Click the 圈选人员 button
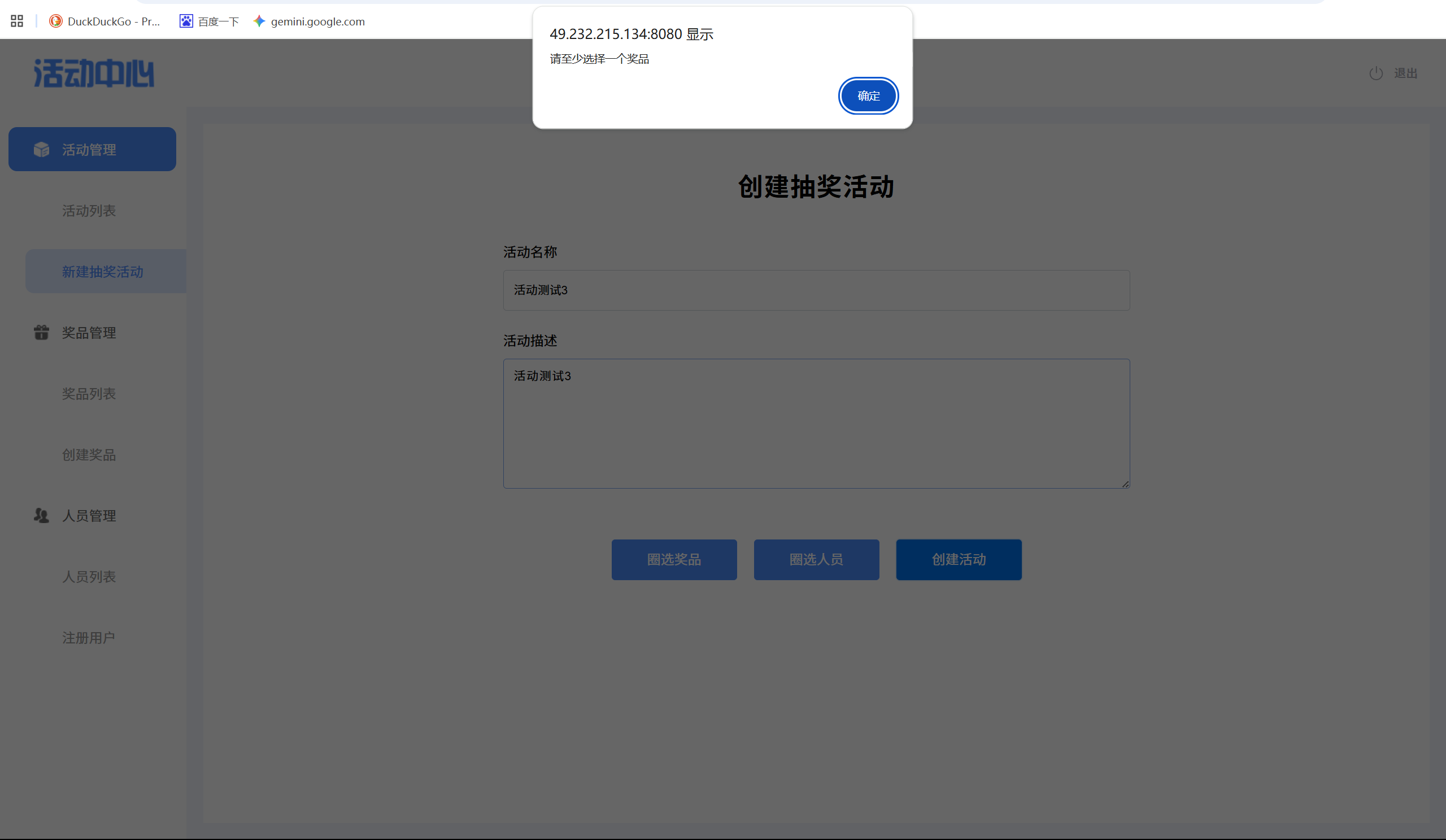Viewport: 1446px width, 840px height. click(x=816, y=559)
